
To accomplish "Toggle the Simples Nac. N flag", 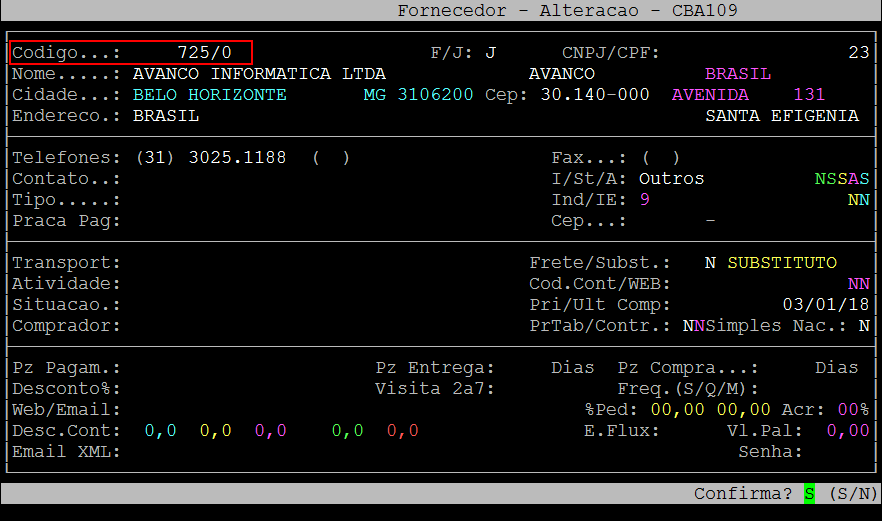I will click(863, 326).
